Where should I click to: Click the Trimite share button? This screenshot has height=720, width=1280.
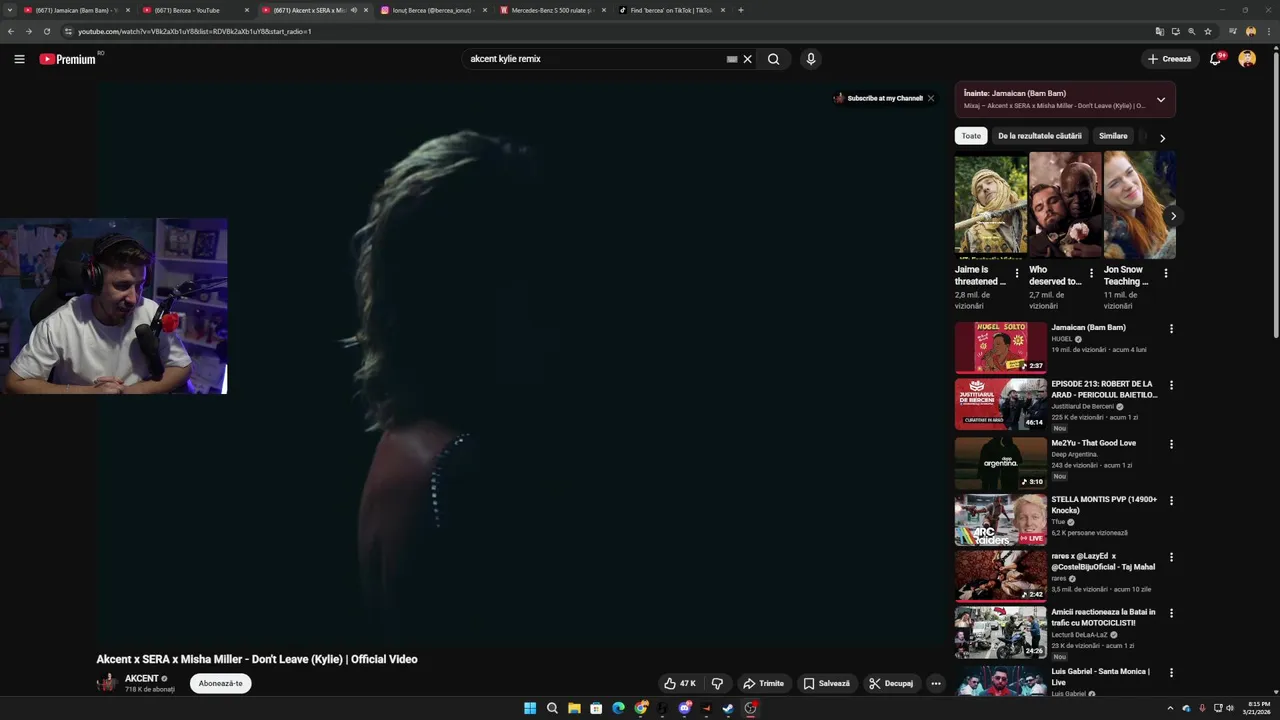(763, 684)
